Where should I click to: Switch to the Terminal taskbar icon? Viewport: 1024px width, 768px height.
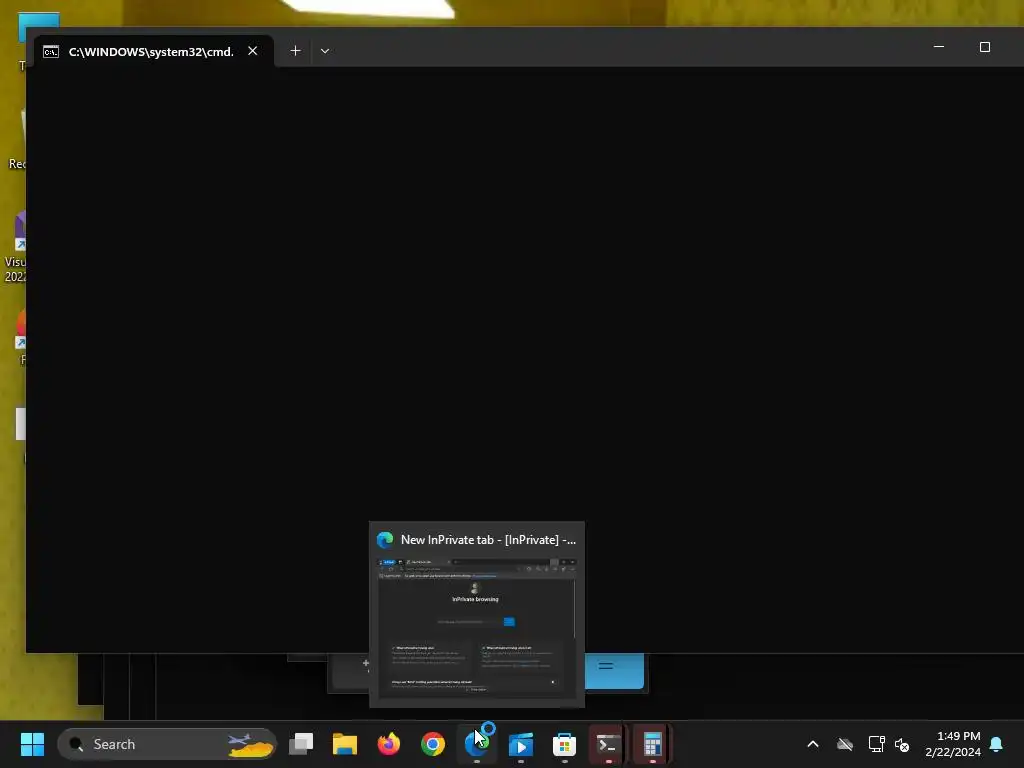(x=608, y=744)
